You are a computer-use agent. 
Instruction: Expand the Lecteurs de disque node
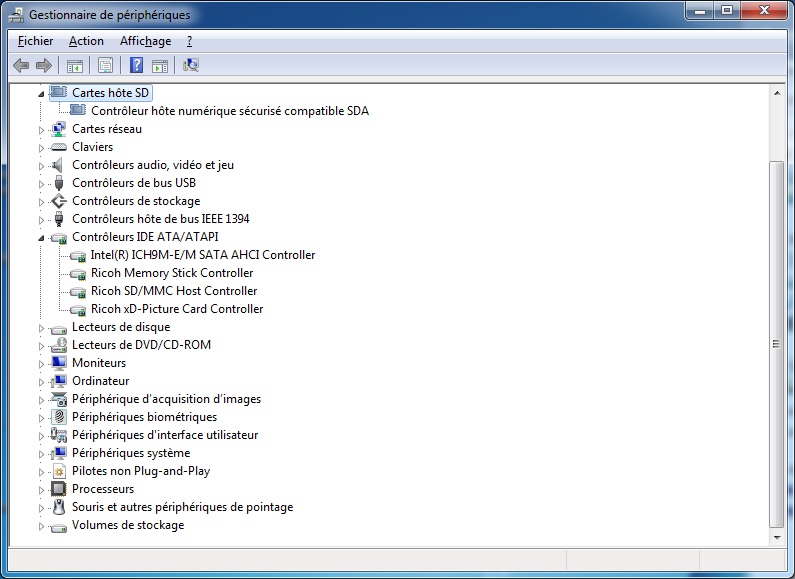pos(42,328)
